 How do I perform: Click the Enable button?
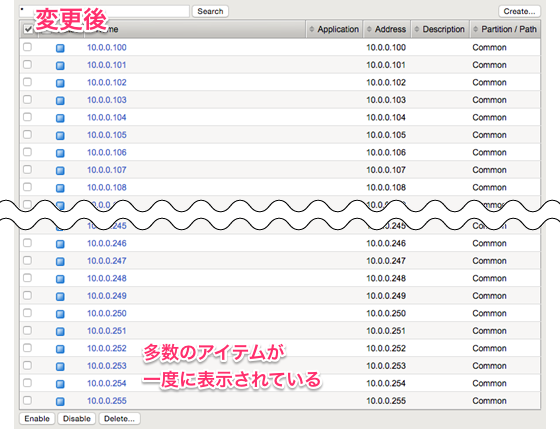[37, 418]
